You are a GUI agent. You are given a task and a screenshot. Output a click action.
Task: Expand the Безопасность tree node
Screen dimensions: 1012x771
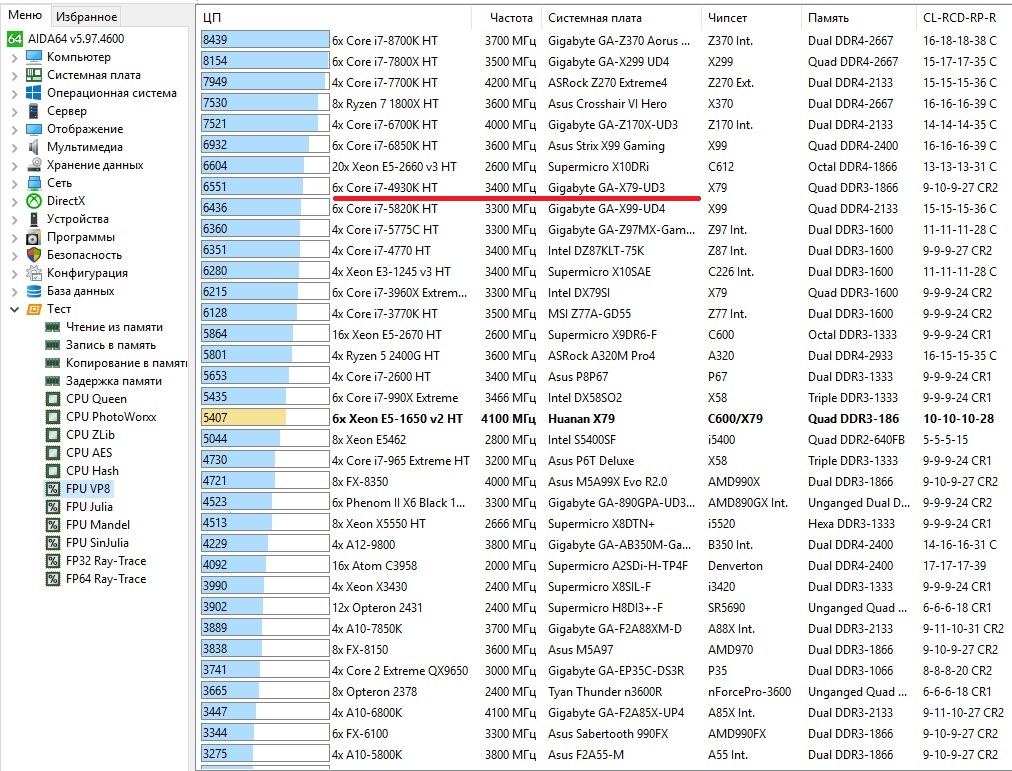click(15, 255)
